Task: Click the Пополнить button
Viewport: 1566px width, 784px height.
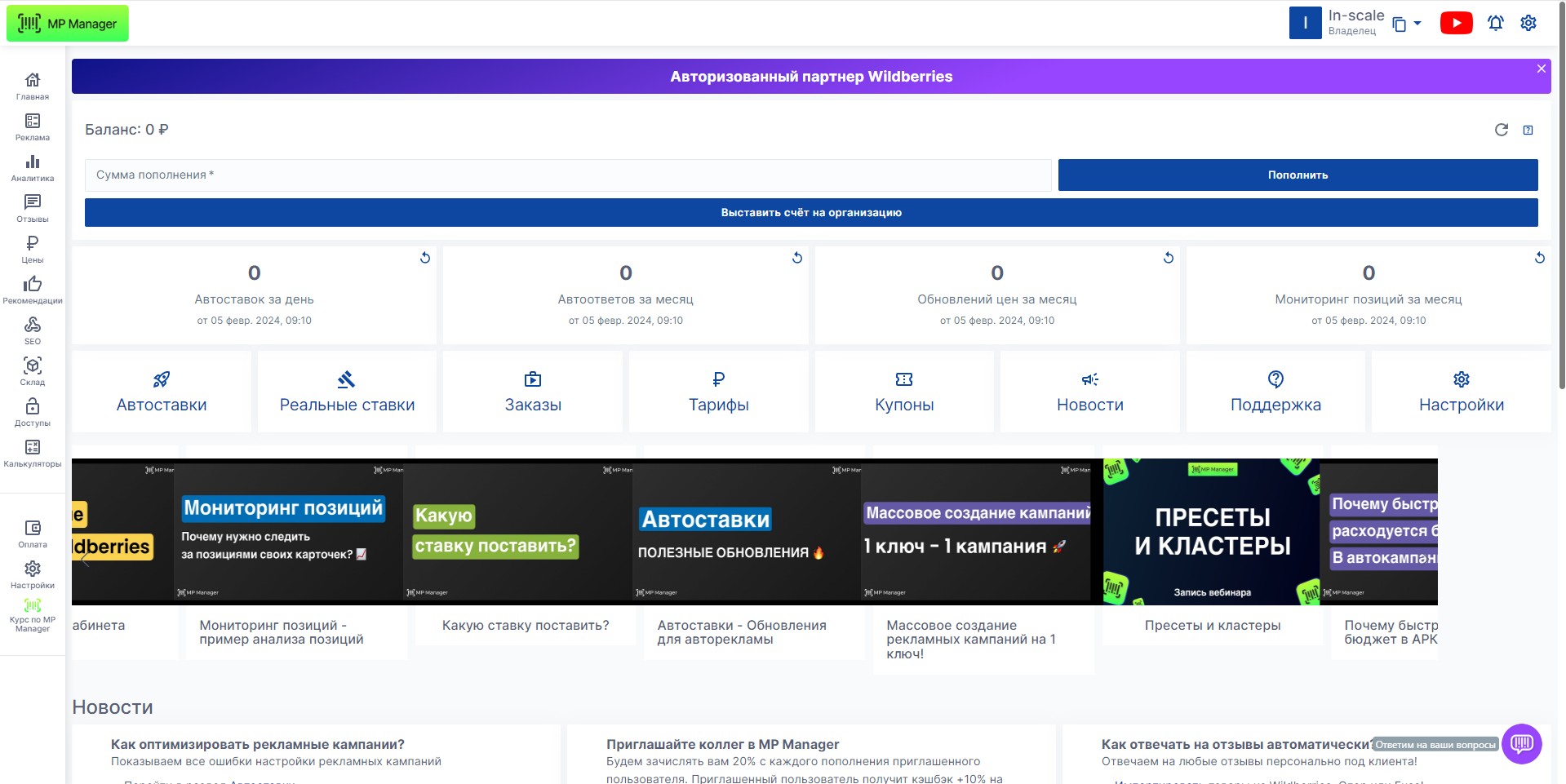Action: point(1298,175)
